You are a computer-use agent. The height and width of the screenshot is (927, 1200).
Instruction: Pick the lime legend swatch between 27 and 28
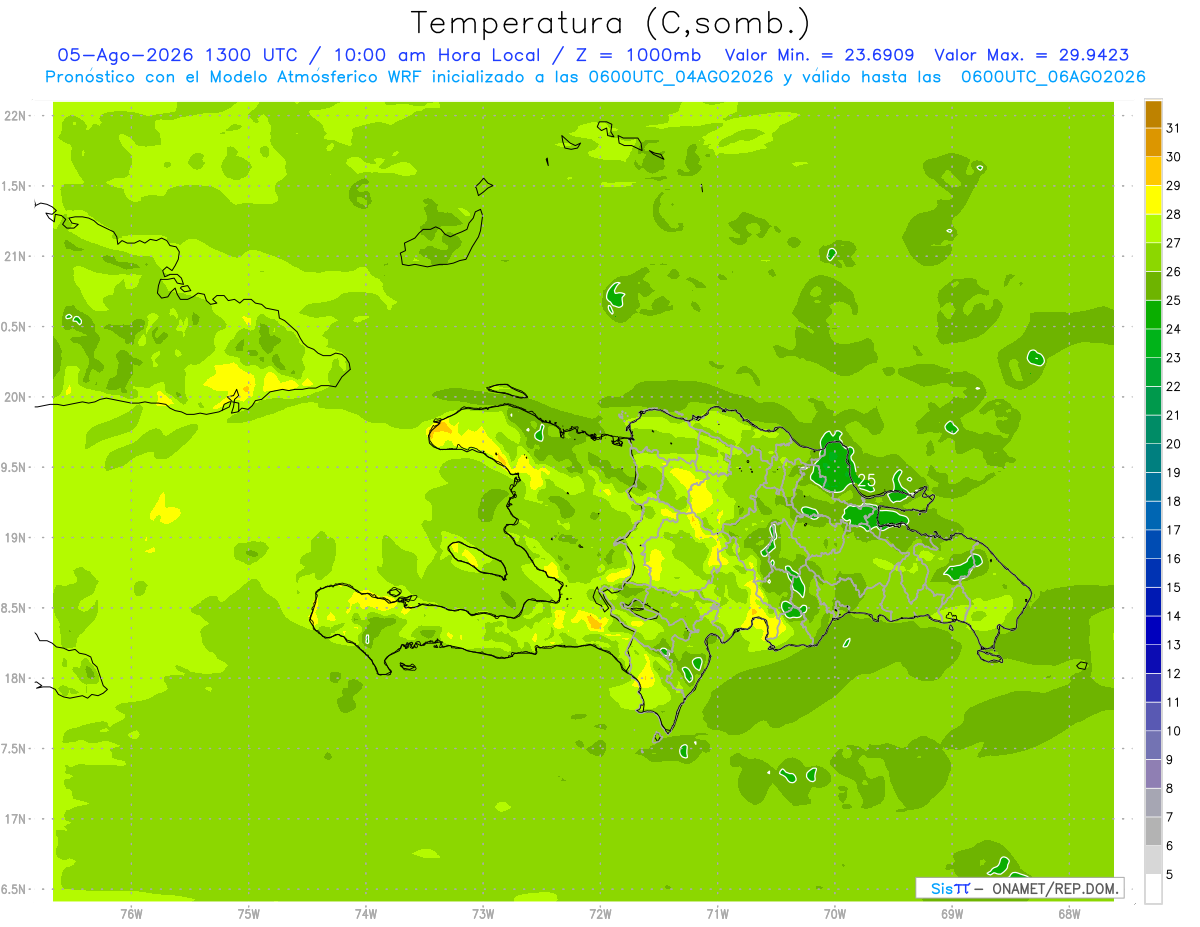pyautogui.click(x=1153, y=229)
